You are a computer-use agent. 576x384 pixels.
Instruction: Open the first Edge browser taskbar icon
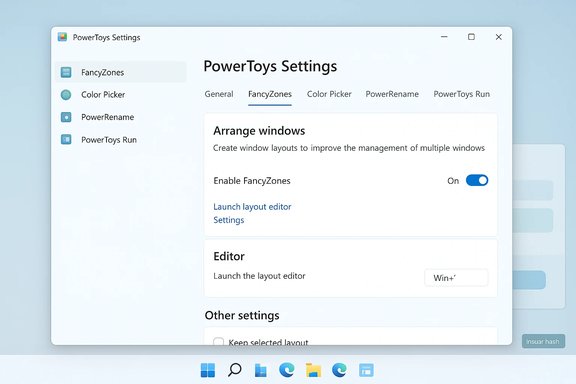(x=287, y=370)
